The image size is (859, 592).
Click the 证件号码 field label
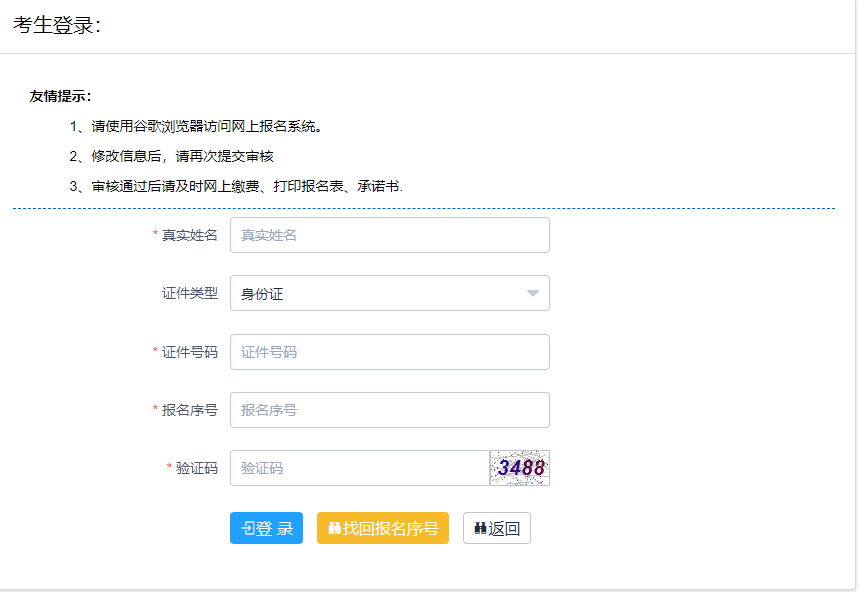click(x=189, y=352)
